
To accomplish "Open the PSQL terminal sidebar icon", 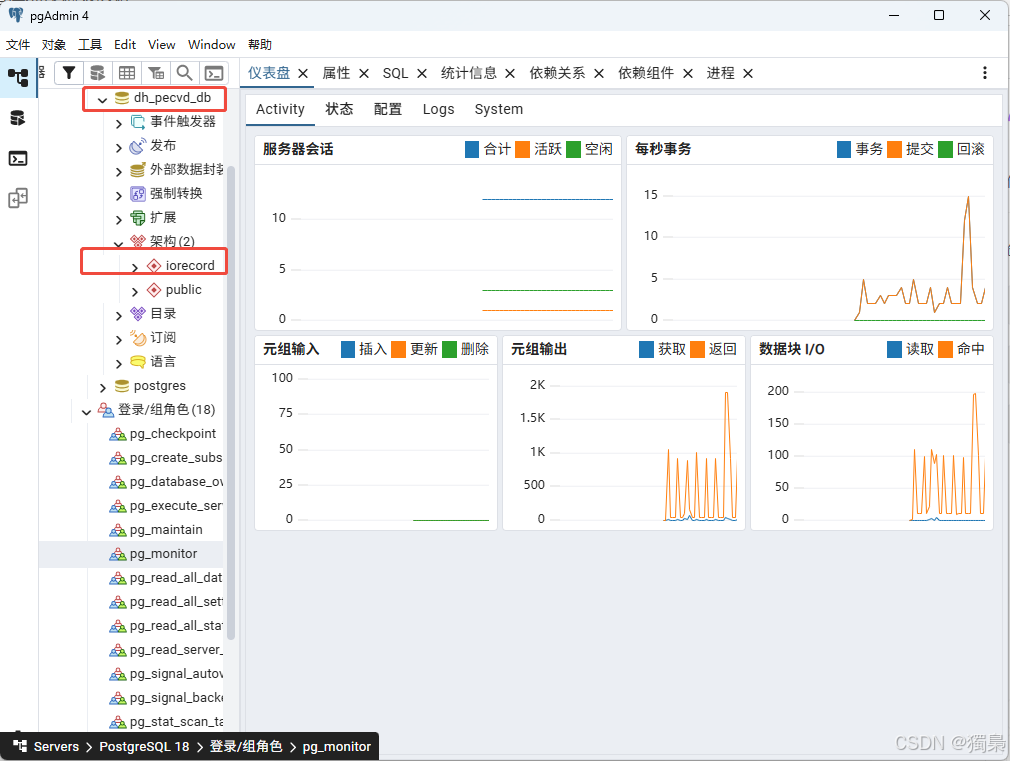I will [18, 158].
